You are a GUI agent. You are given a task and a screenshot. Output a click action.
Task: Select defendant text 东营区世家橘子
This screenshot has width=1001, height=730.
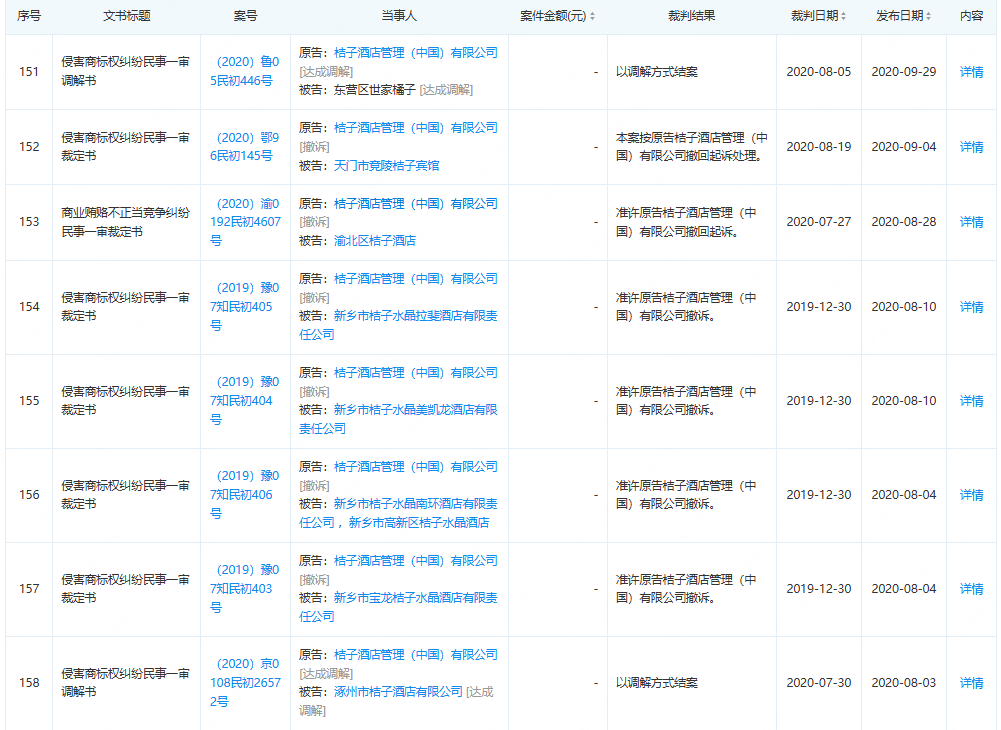point(375,90)
